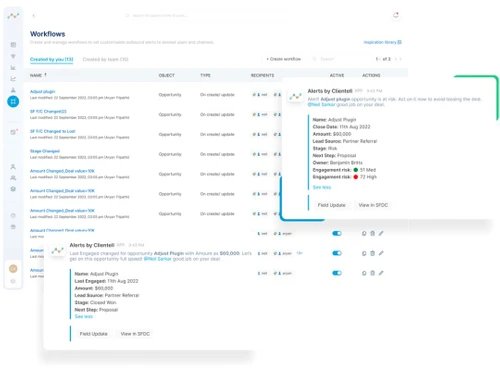Go back using the top arrow

click(x=34, y=16)
